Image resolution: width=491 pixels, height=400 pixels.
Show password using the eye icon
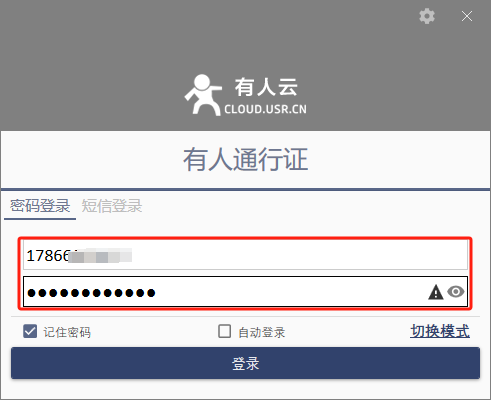(x=456, y=292)
